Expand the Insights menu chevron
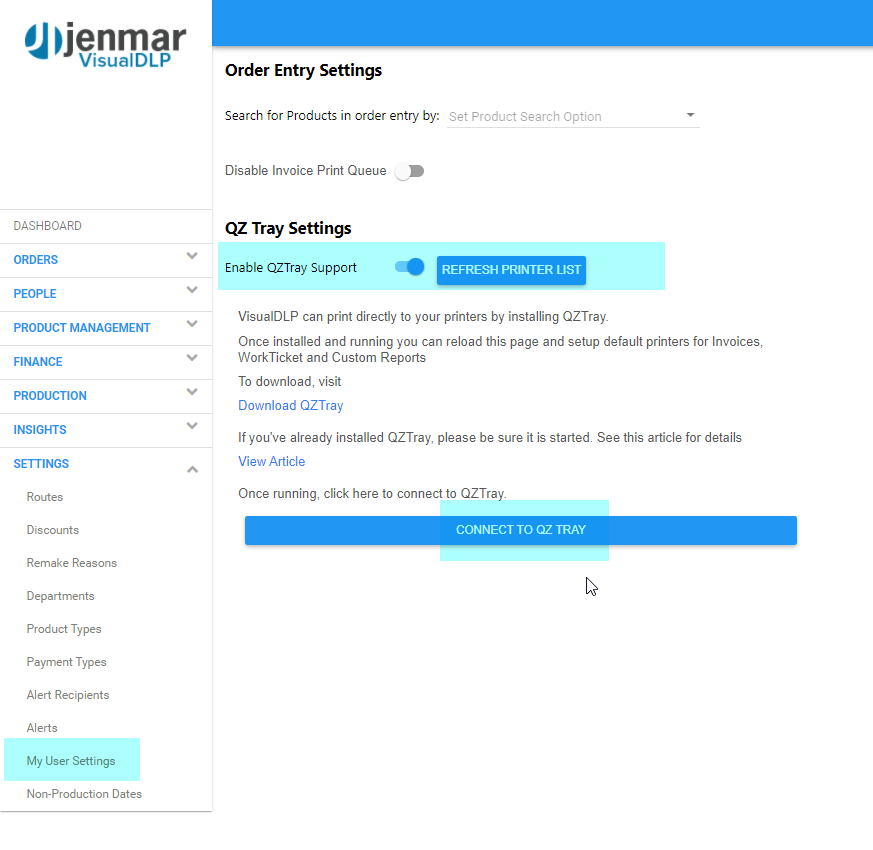This screenshot has width=873, height=850. [192, 426]
